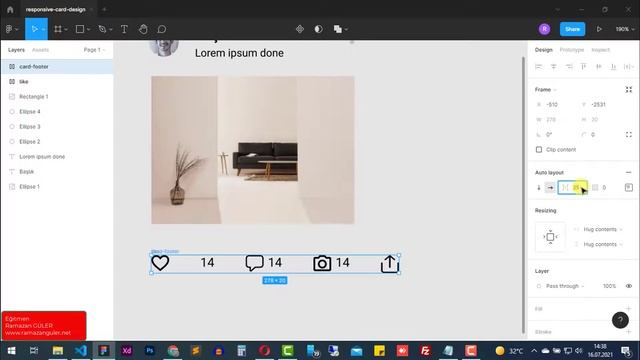Select the Rectangle shape tool
Viewport: 640px width, 360px height.
tap(80, 29)
